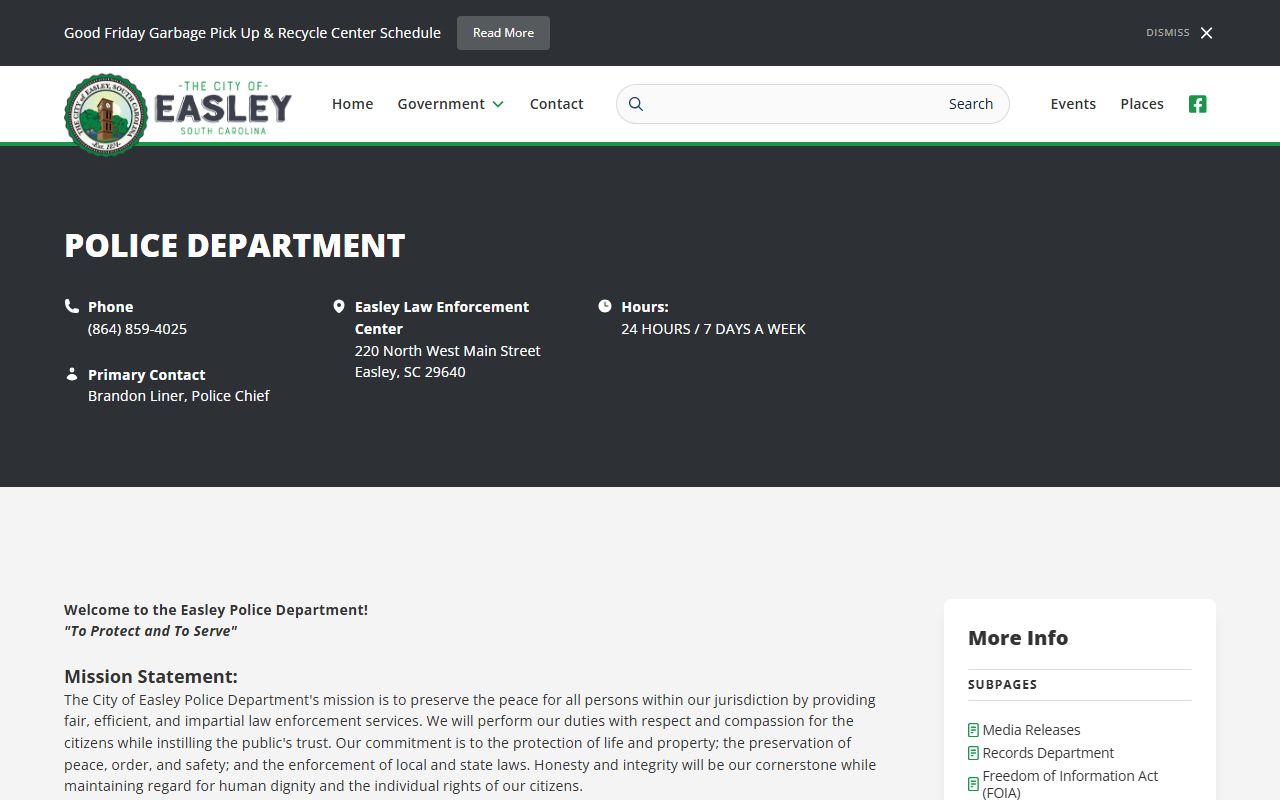Screen dimensions: 1280x800
Task: Click the address 220 North West Main Street
Action: [x=447, y=351]
